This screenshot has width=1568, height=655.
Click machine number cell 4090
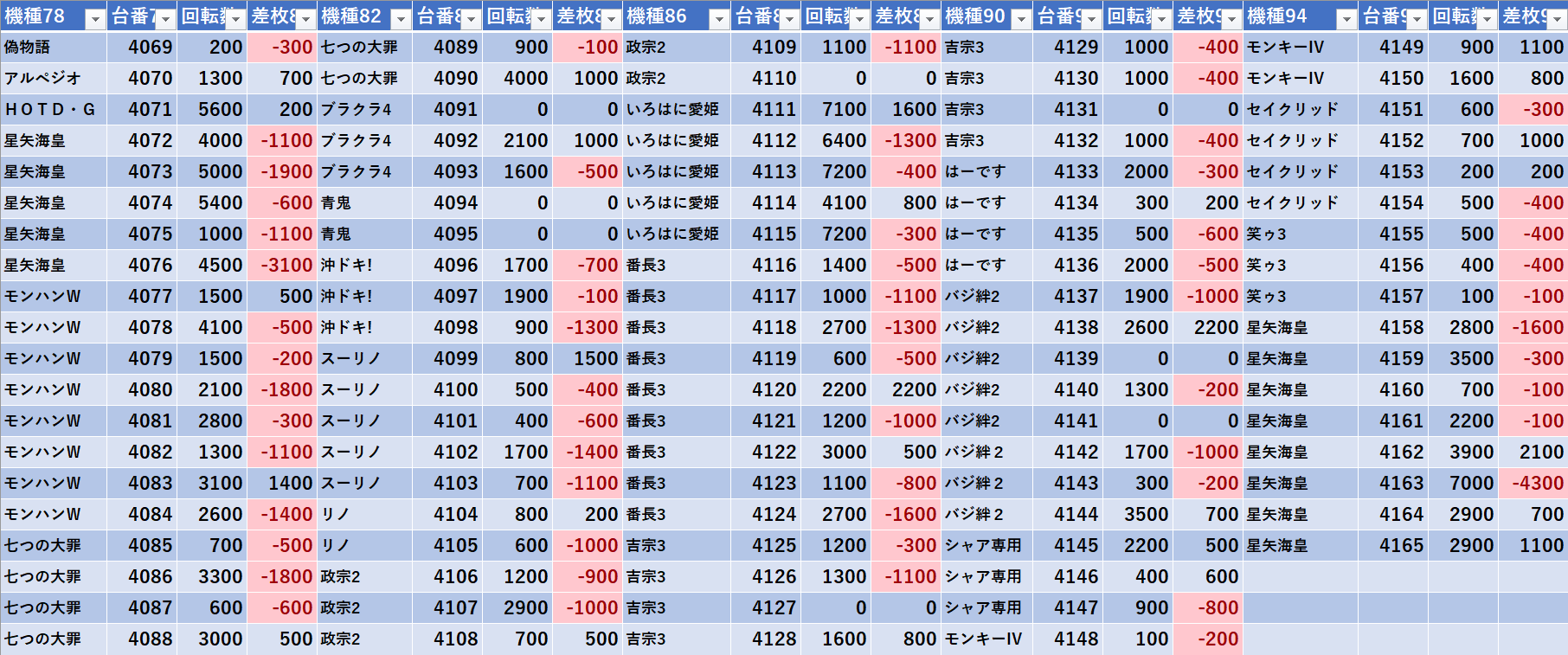click(x=447, y=78)
